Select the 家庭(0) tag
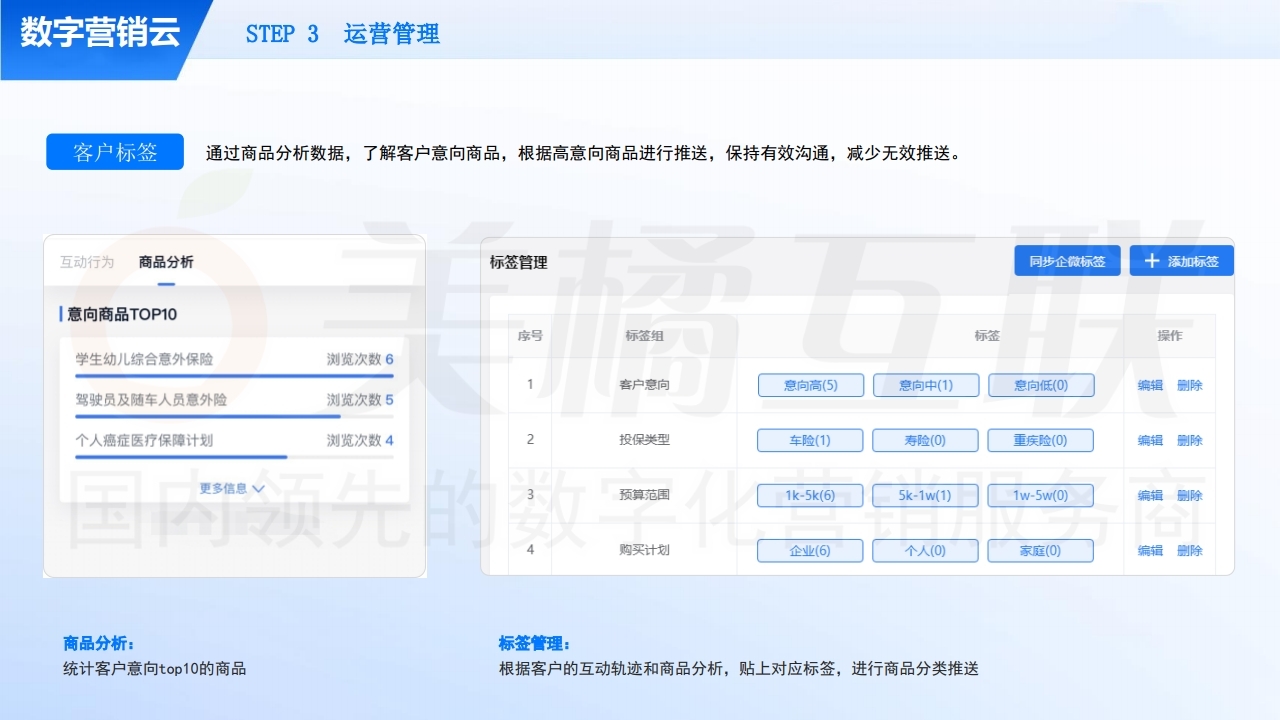1280x720 pixels. click(x=1040, y=550)
